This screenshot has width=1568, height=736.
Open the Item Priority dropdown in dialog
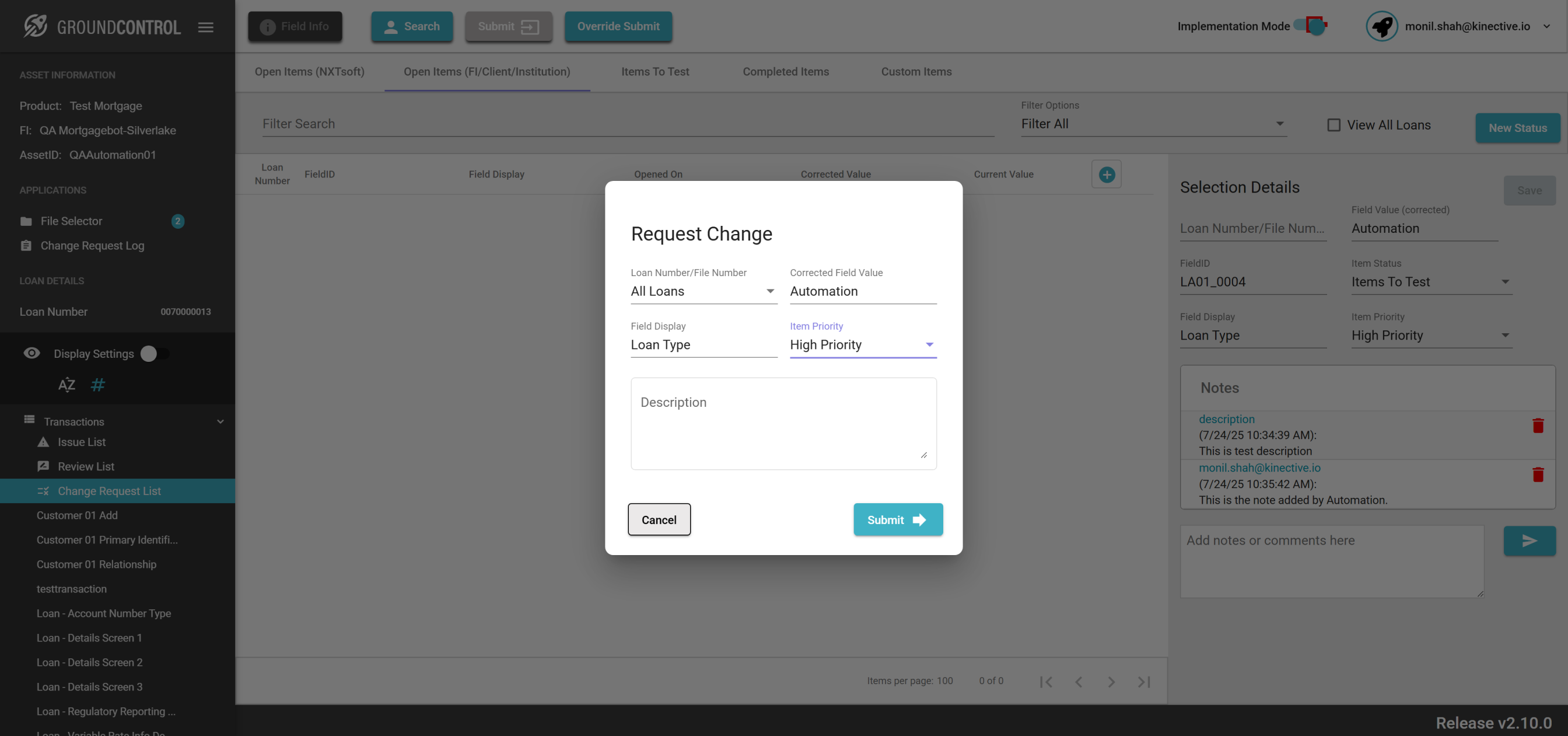pos(862,345)
